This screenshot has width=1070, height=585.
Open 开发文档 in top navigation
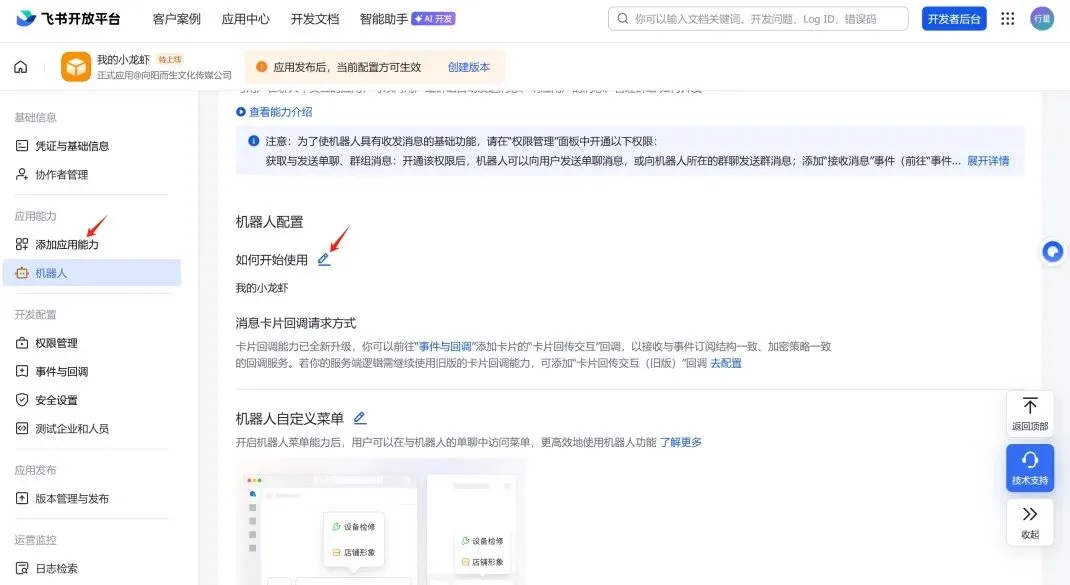[x=315, y=19]
